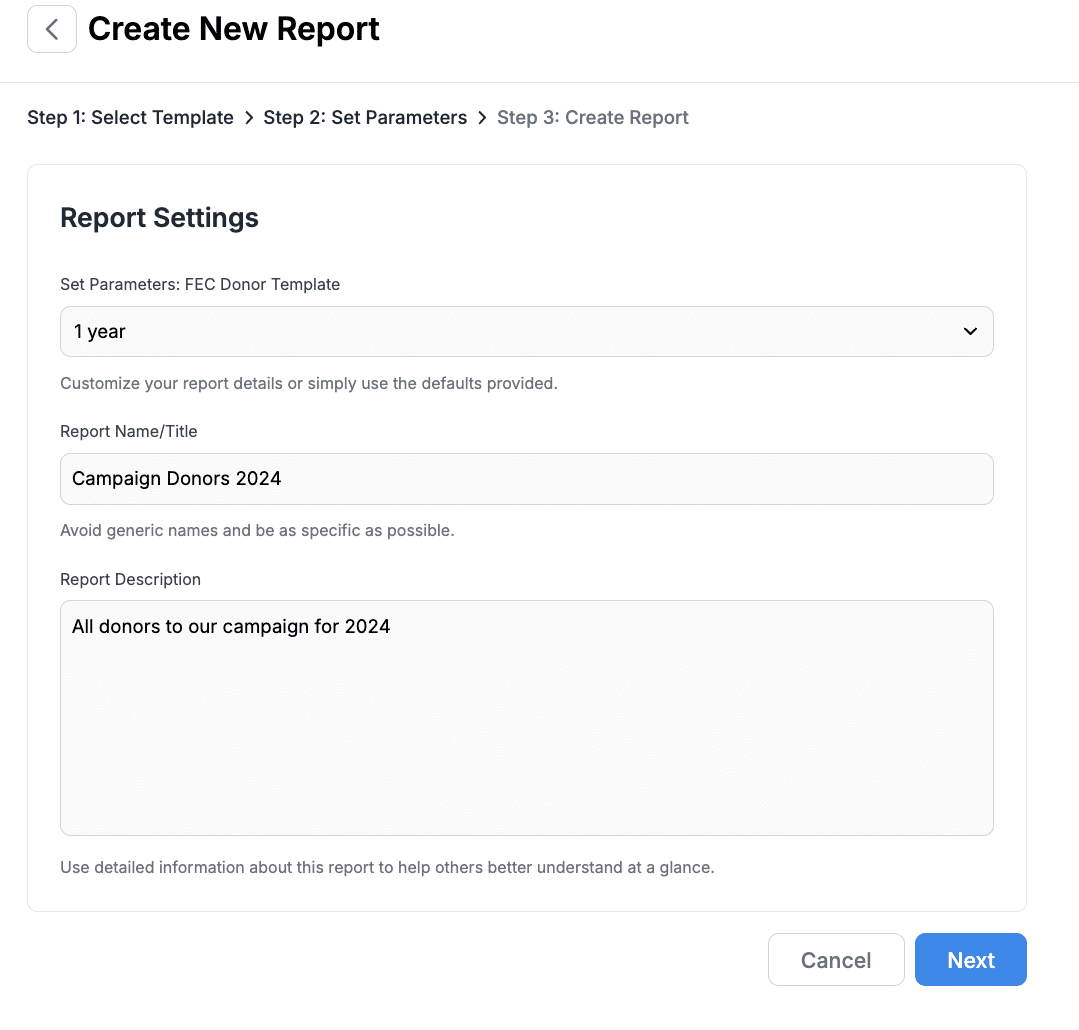The height and width of the screenshot is (1030, 1079).
Task: Select Step 2: Set Parameters breadcrumb
Action: (365, 118)
